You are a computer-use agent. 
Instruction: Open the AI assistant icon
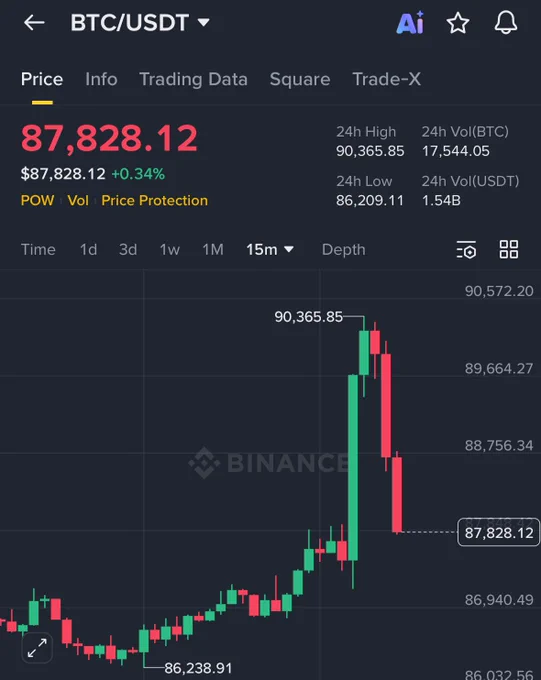(410, 23)
